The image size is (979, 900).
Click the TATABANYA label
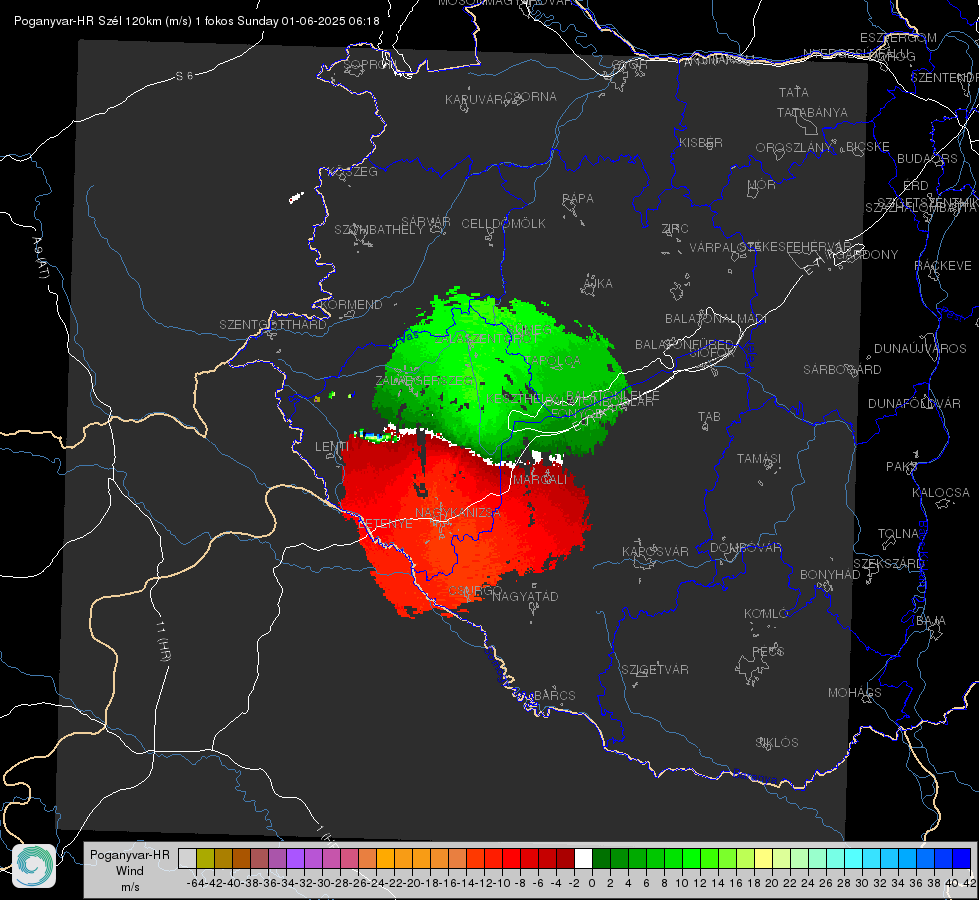coord(812,112)
